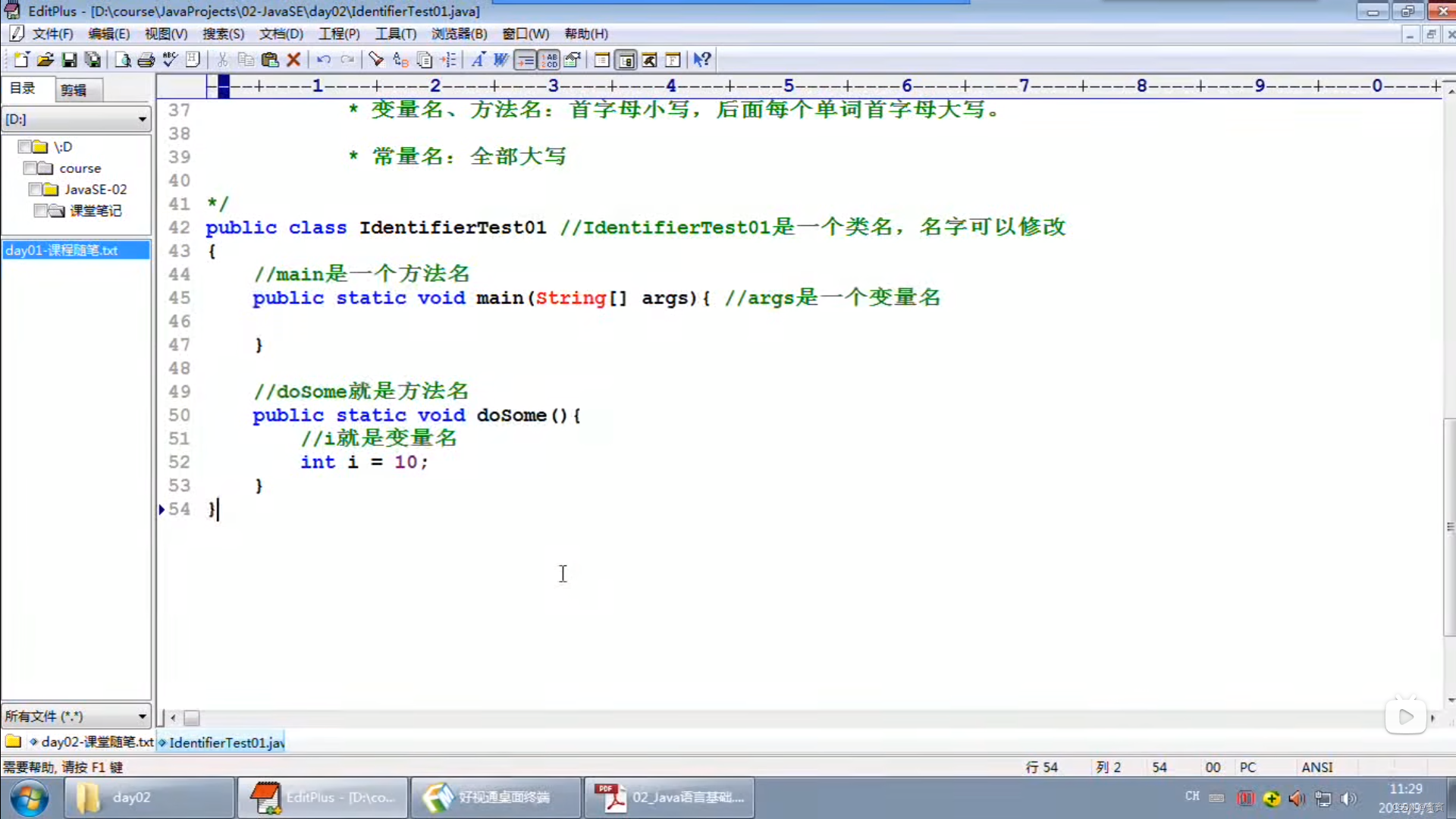Screen dimensions: 1456x819
Task: Open the PDF 02_Java taskbar item
Action: coord(670,797)
